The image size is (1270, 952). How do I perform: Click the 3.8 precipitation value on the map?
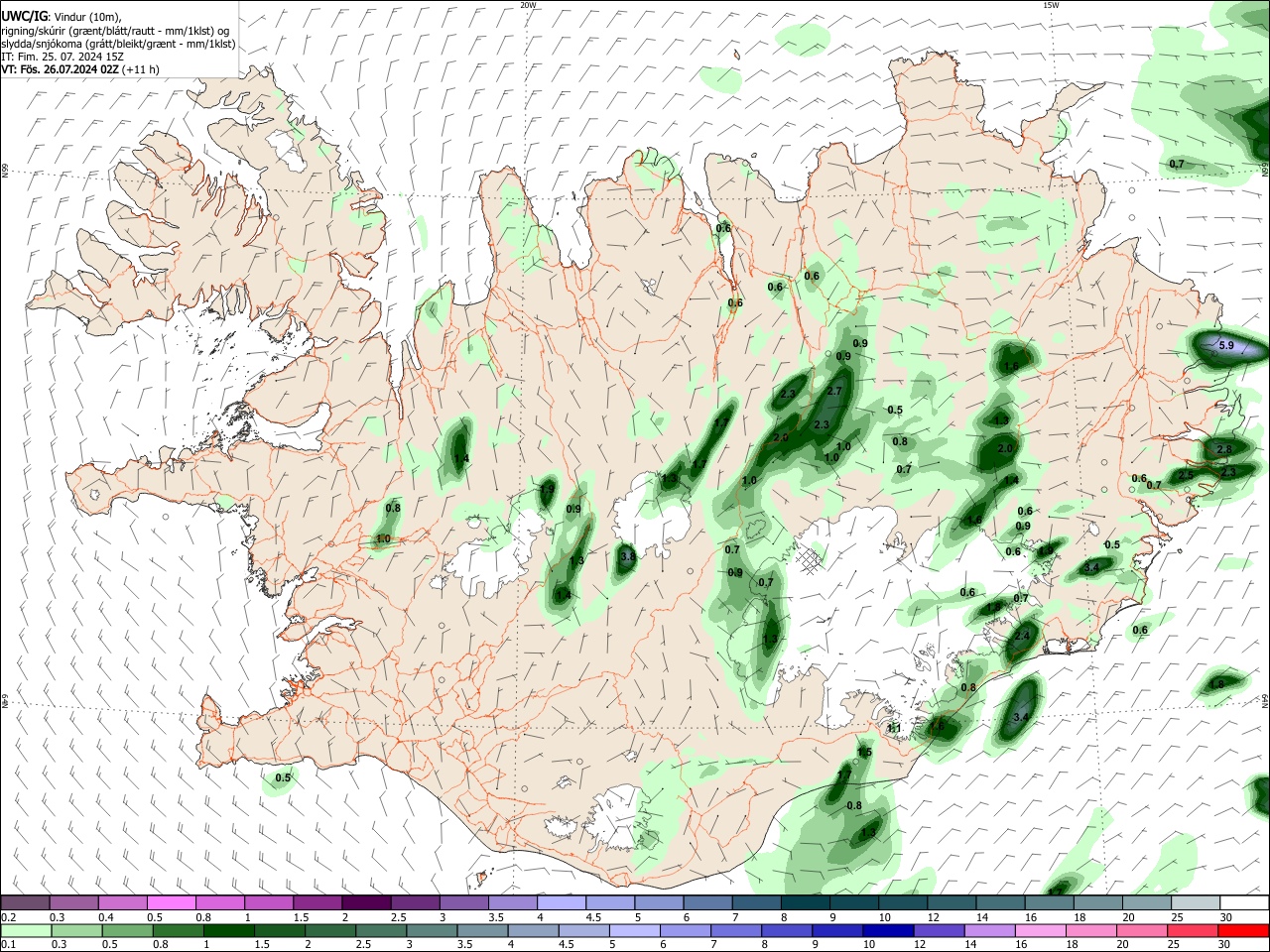(x=627, y=557)
